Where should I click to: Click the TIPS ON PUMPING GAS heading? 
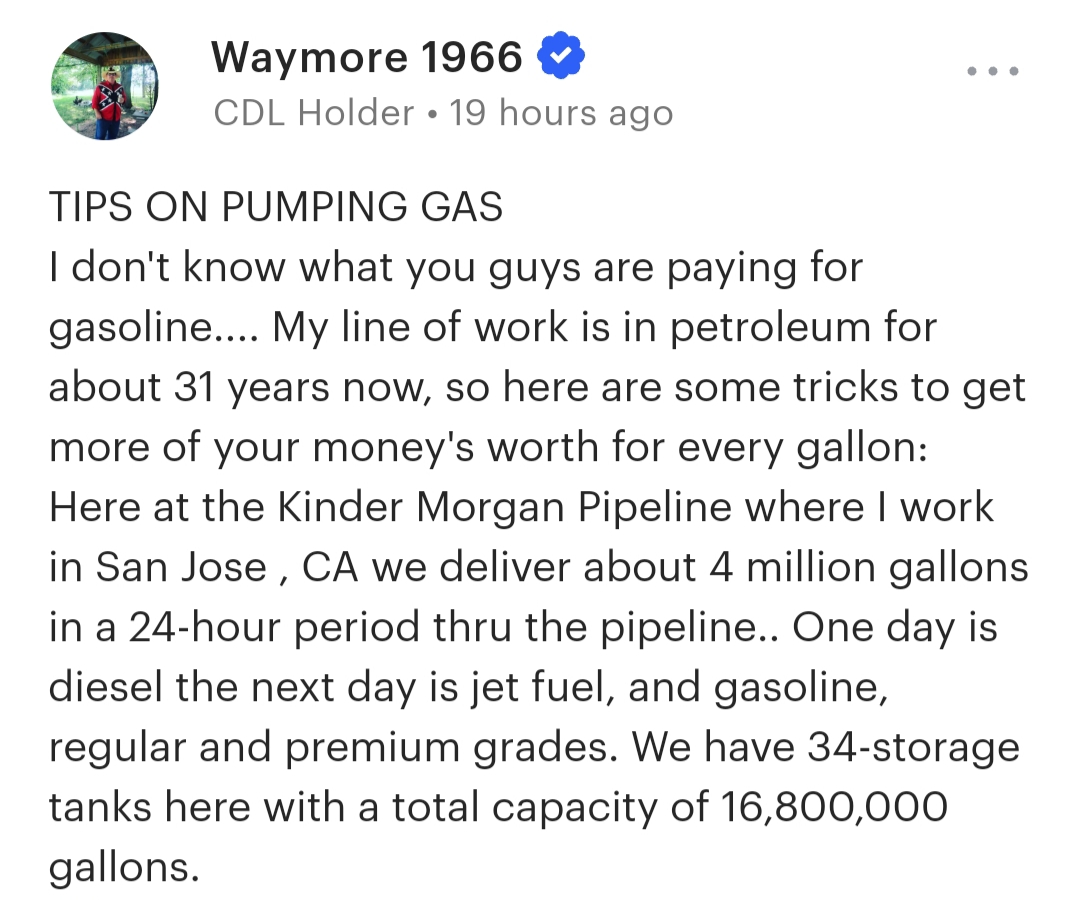275,208
